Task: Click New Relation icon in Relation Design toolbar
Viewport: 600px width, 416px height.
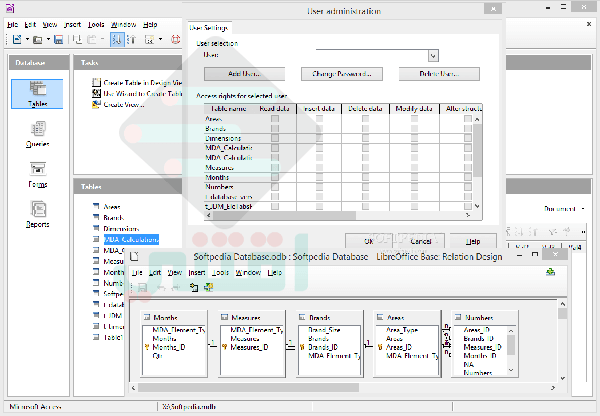Action: tap(209, 287)
